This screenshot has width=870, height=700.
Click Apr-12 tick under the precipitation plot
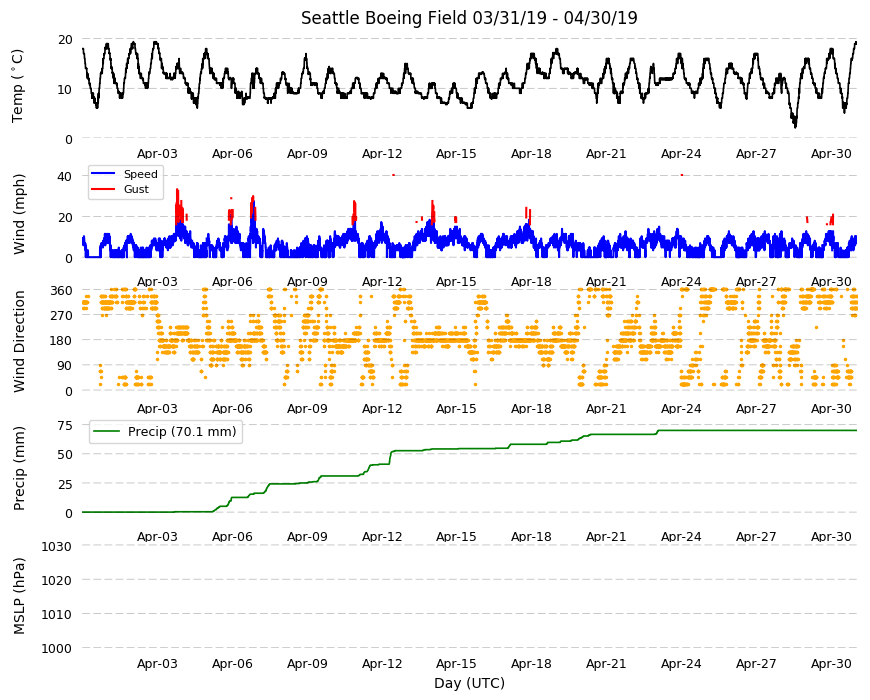click(382, 536)
